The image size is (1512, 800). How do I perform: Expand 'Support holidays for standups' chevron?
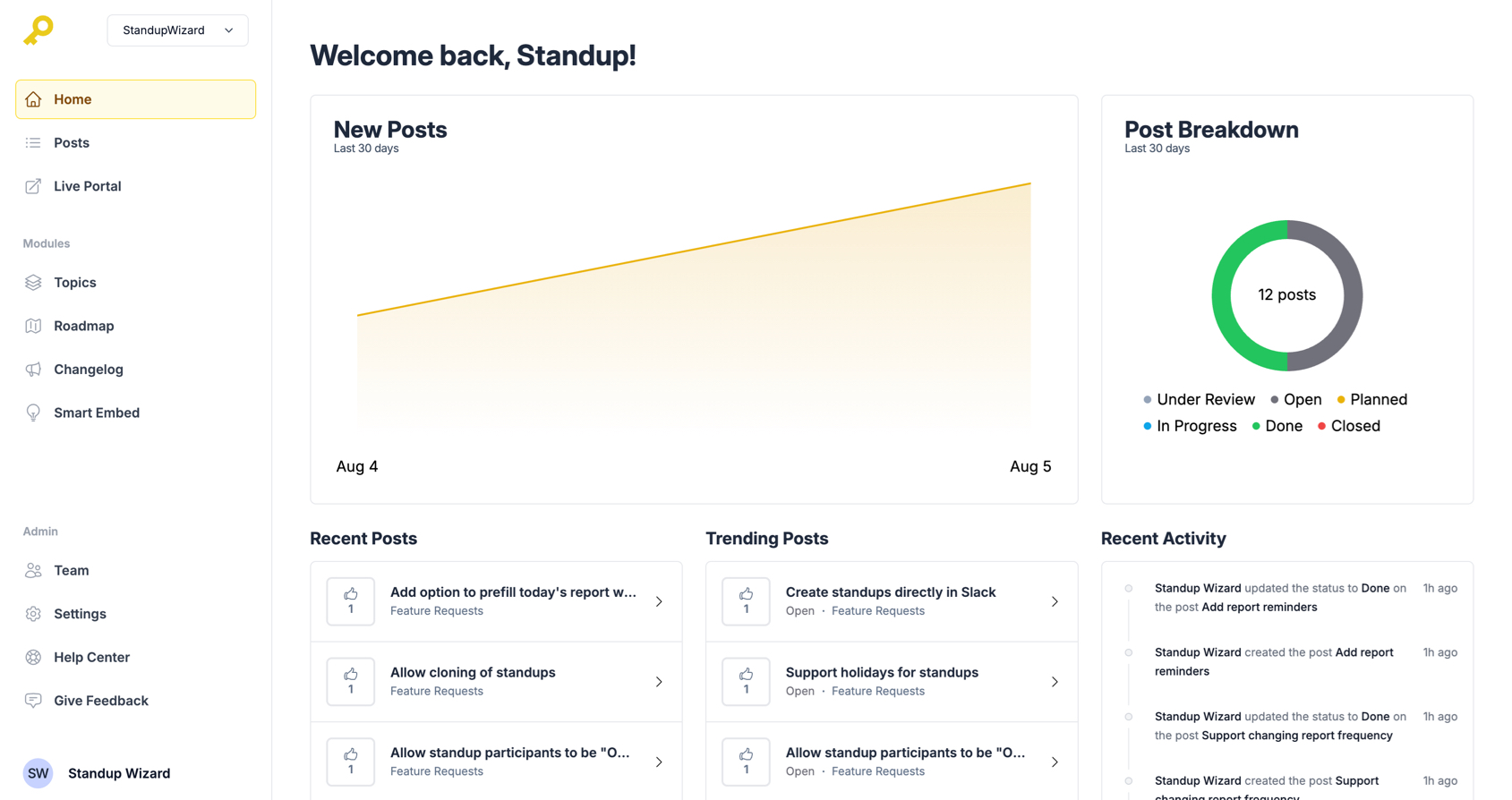click(1055, 682)
